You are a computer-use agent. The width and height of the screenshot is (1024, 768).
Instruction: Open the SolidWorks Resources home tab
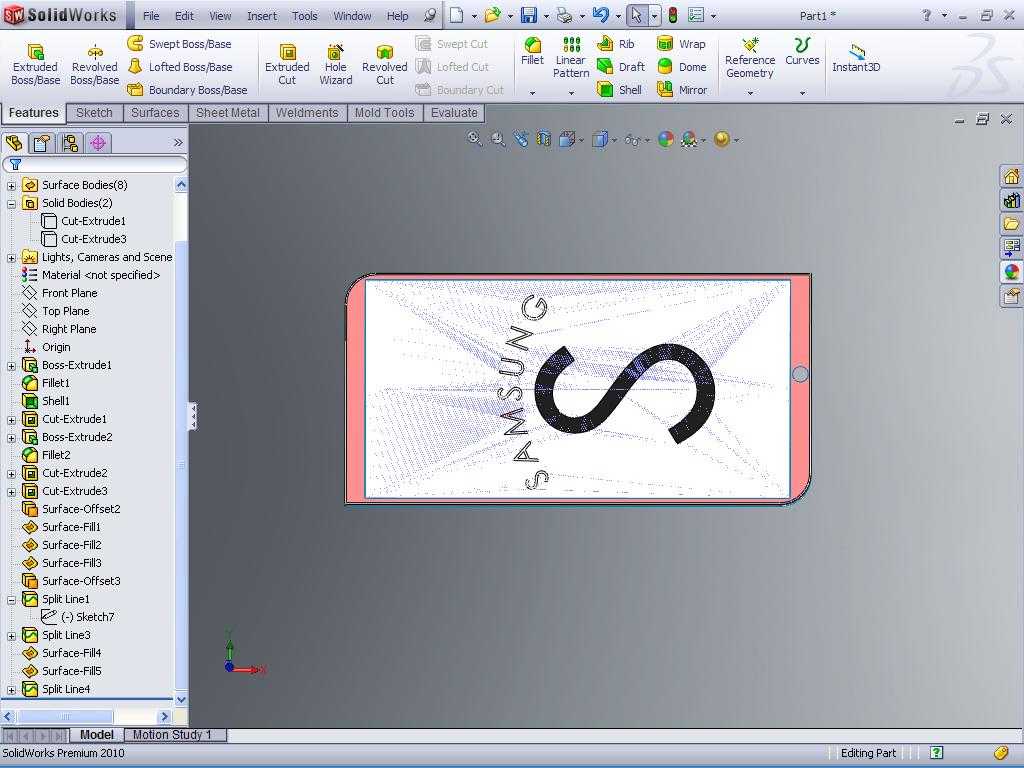point(1012,176)
